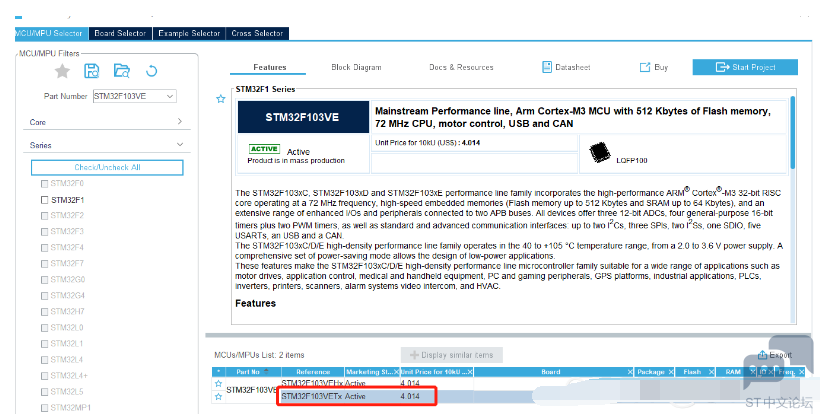The width and height of the screenshot is (822, 418).
Task: Click the star icon for the STM32F103VEHx row
Action: pos(219,383)
